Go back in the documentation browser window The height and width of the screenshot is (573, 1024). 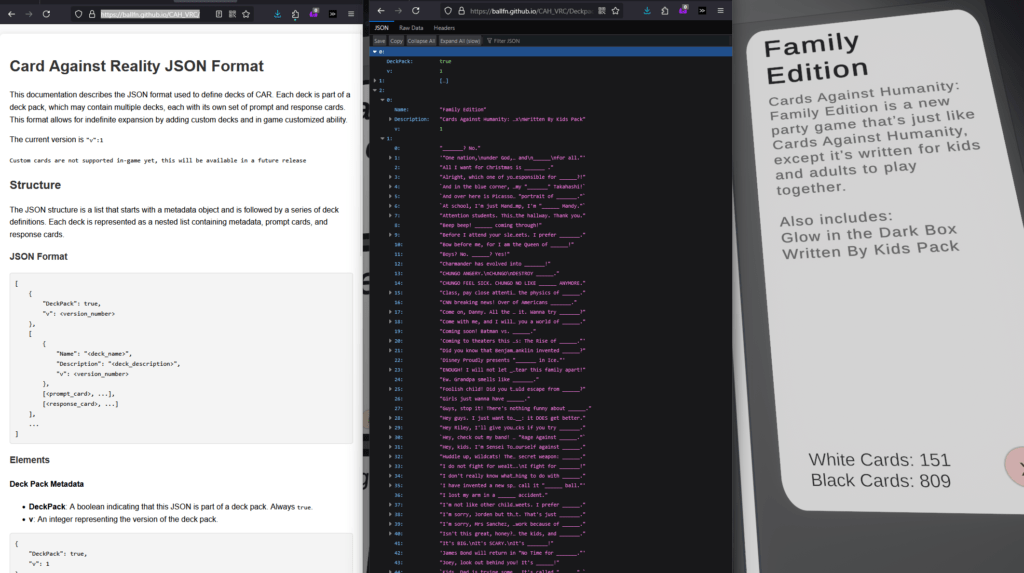(x=11, y=15)
